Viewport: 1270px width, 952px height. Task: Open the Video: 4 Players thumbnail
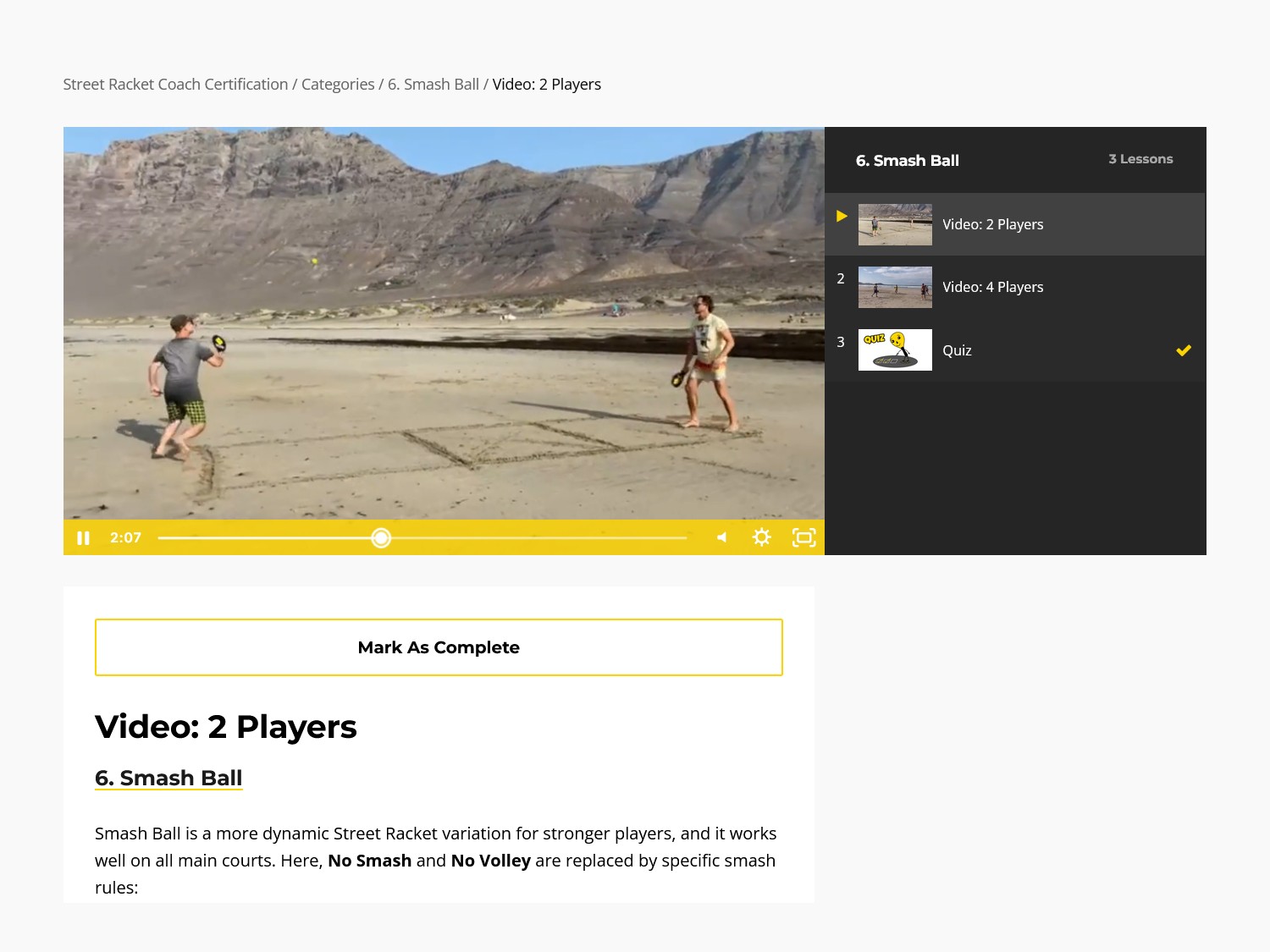click(895, 287)
